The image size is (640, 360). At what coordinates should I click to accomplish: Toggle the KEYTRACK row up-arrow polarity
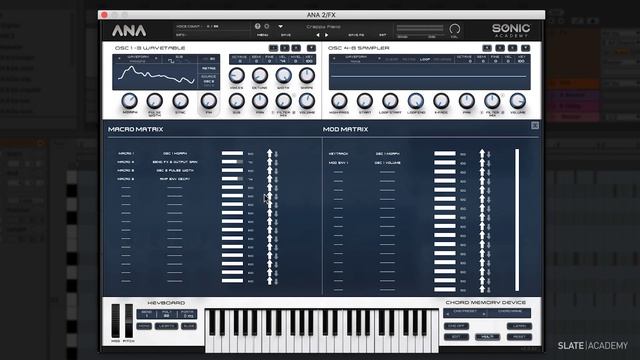click(482, 154)
